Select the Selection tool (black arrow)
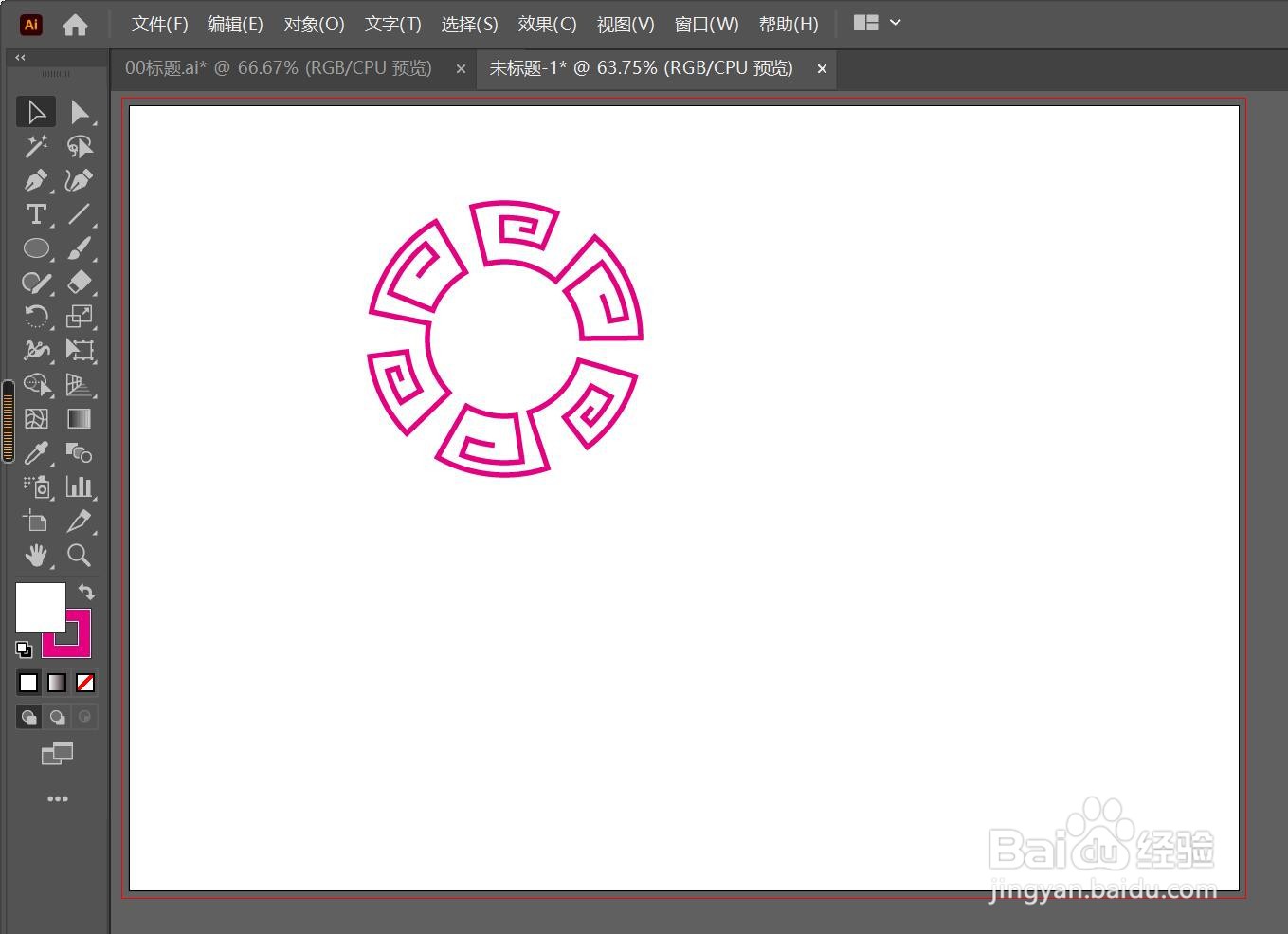Screen dimensions: 1288x934 pos(36,112)
